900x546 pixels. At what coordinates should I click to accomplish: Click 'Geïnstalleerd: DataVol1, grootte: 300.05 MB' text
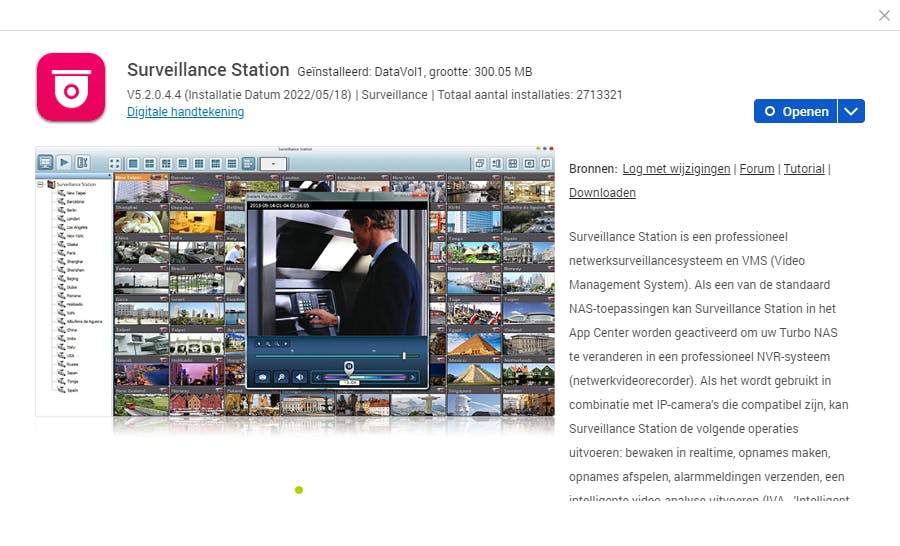[x=414, y=72]
